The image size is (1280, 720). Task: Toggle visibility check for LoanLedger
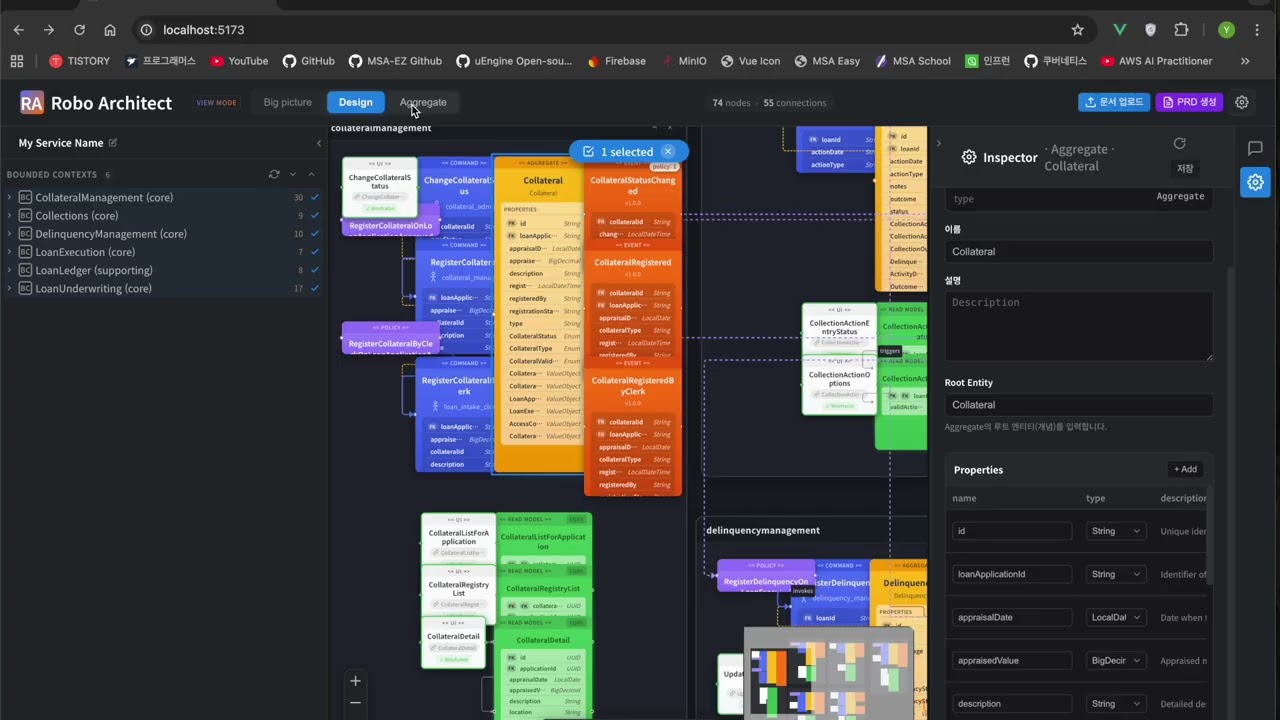(x=315, y=271)
